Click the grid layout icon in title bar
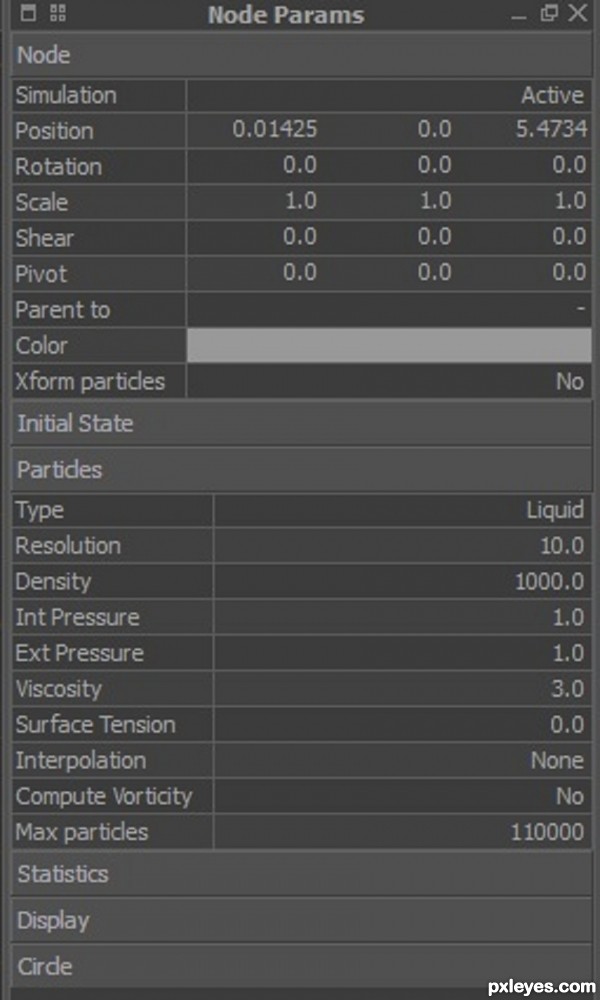 click(58, 14)
